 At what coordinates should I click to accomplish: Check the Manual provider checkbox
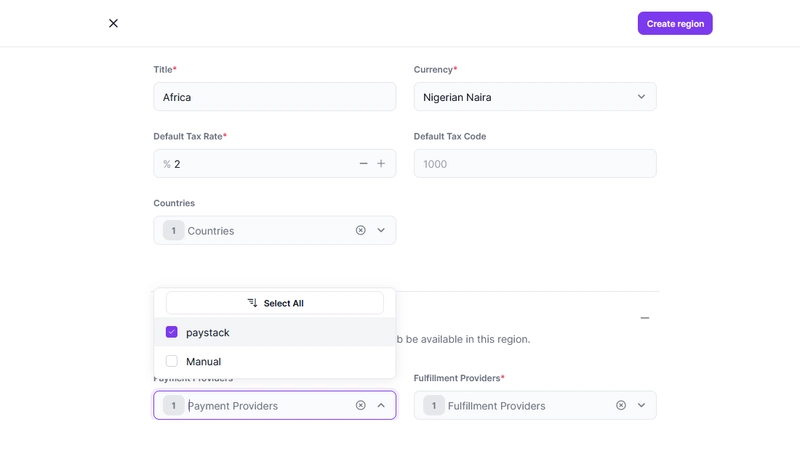[x=171, y=361]
